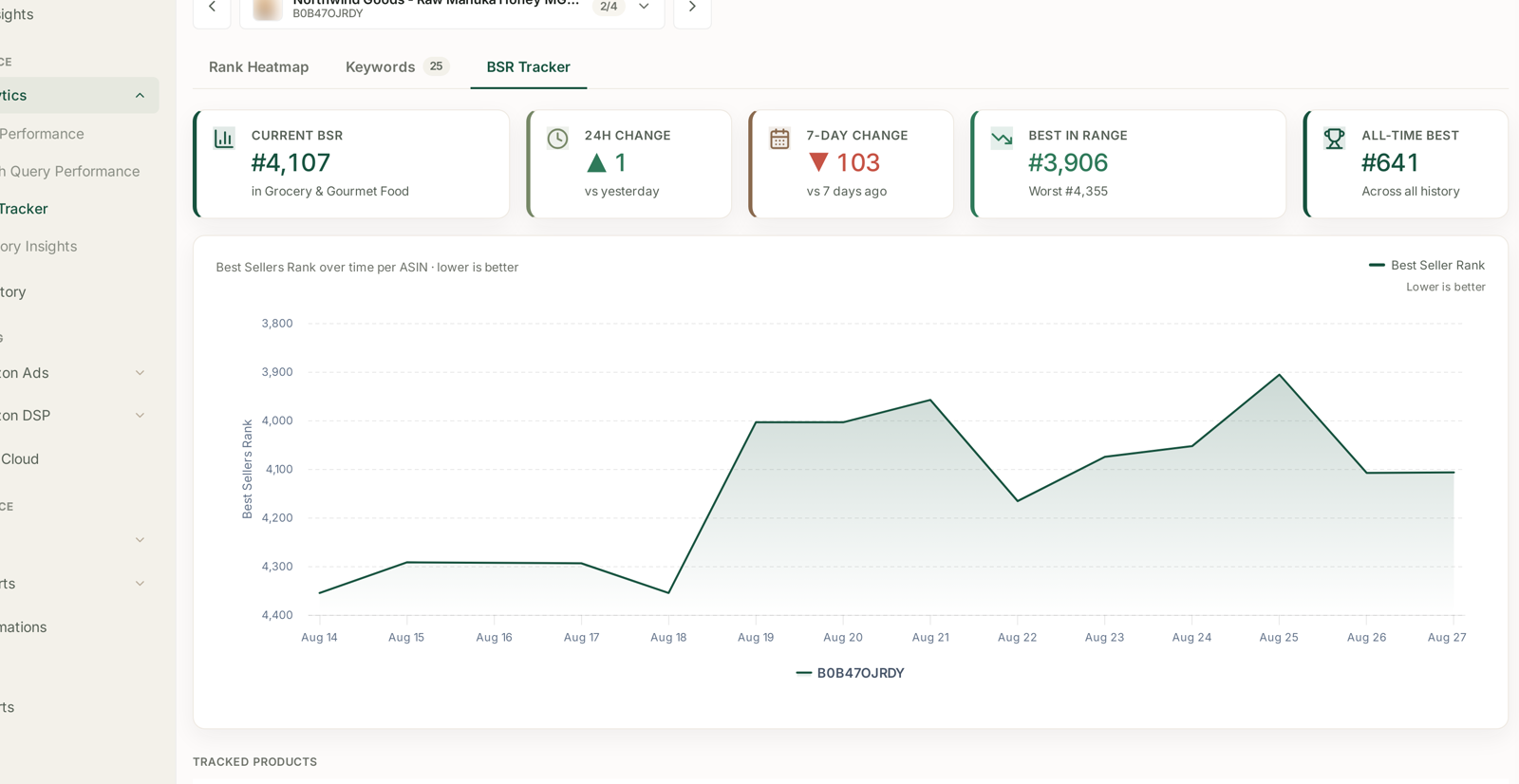
Task: Click the "Lower is better" legend note
Action: point(1446,288)
